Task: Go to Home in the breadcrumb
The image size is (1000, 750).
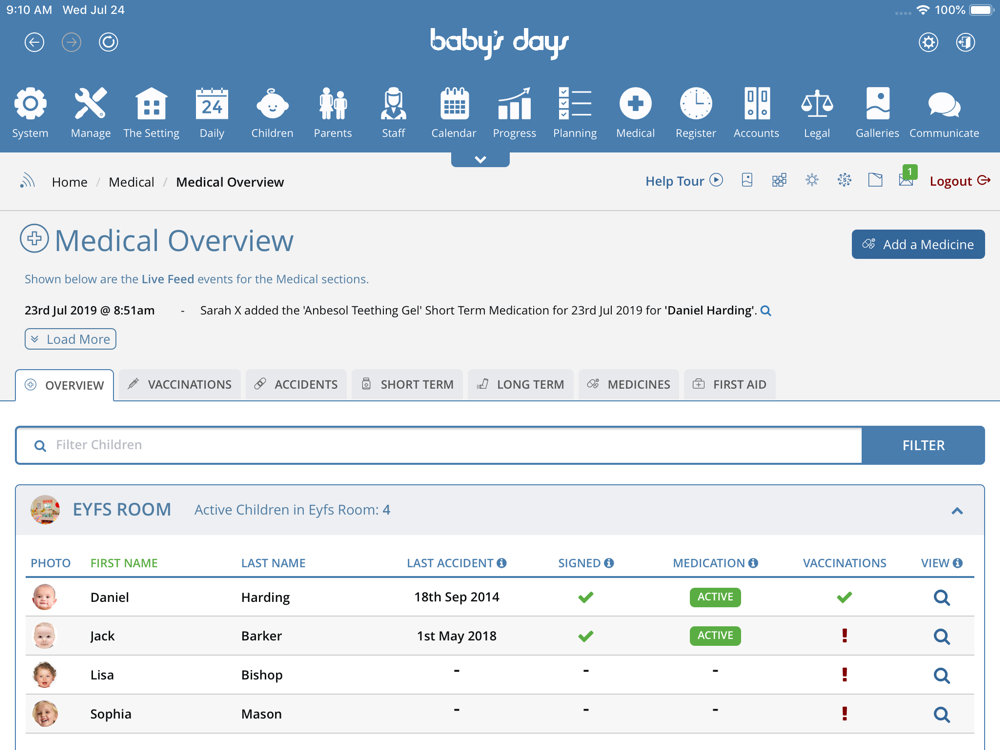Action: coord(70,182)
